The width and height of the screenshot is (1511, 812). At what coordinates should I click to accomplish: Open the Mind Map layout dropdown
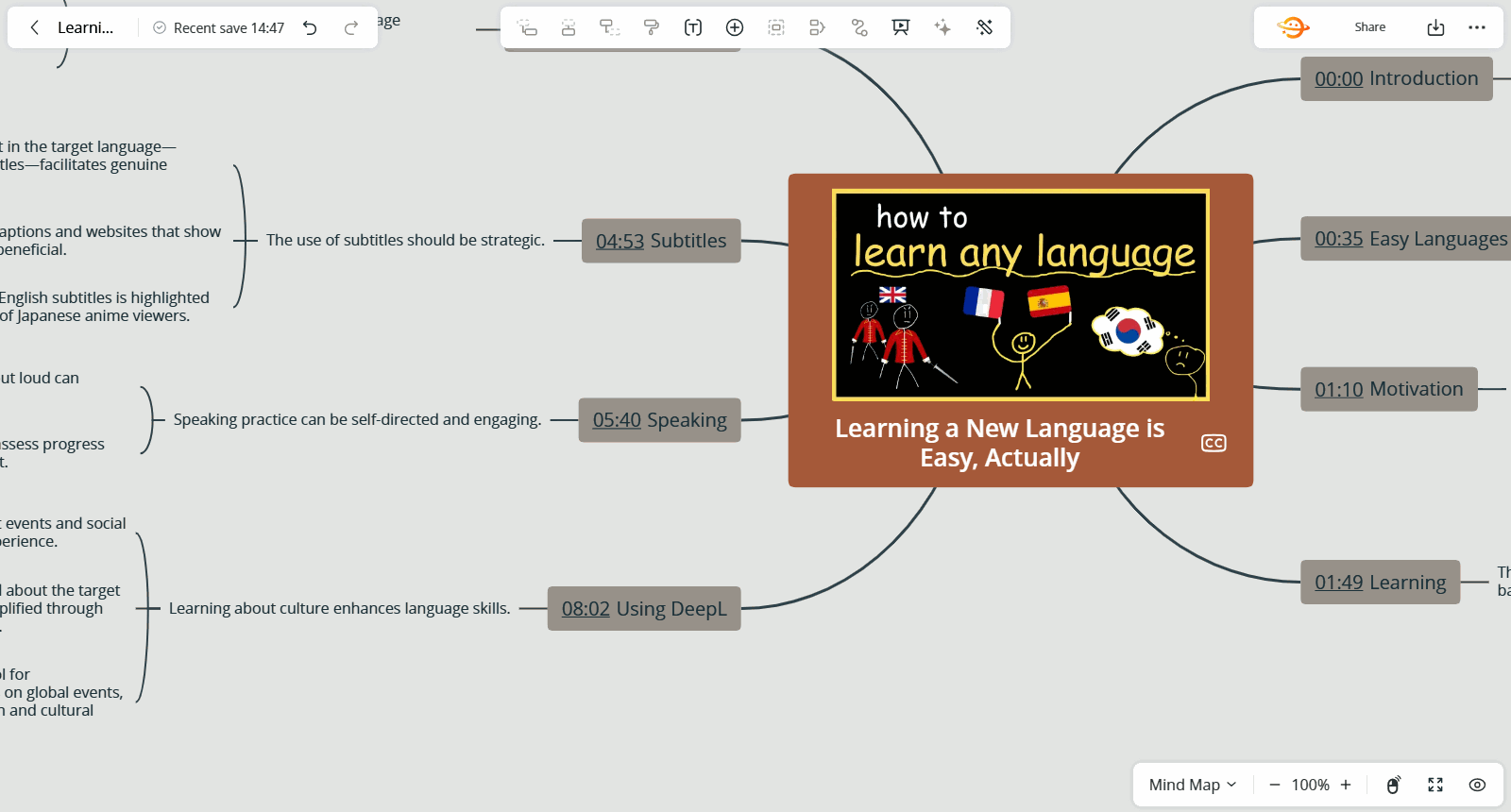tap(1192, 785)
